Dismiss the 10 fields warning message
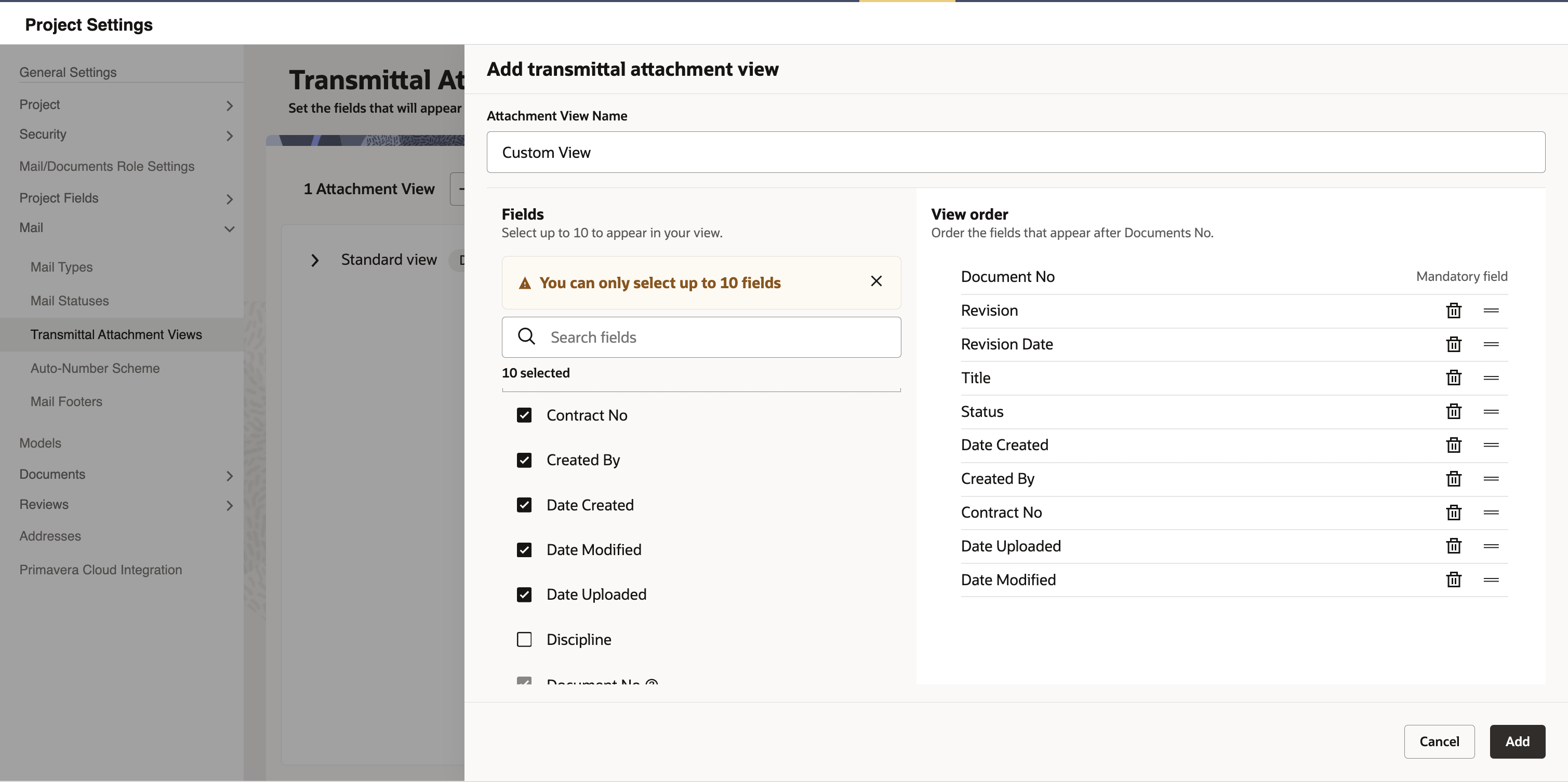1568x782 pixels. pyautogui.click(x=876, y=281)
